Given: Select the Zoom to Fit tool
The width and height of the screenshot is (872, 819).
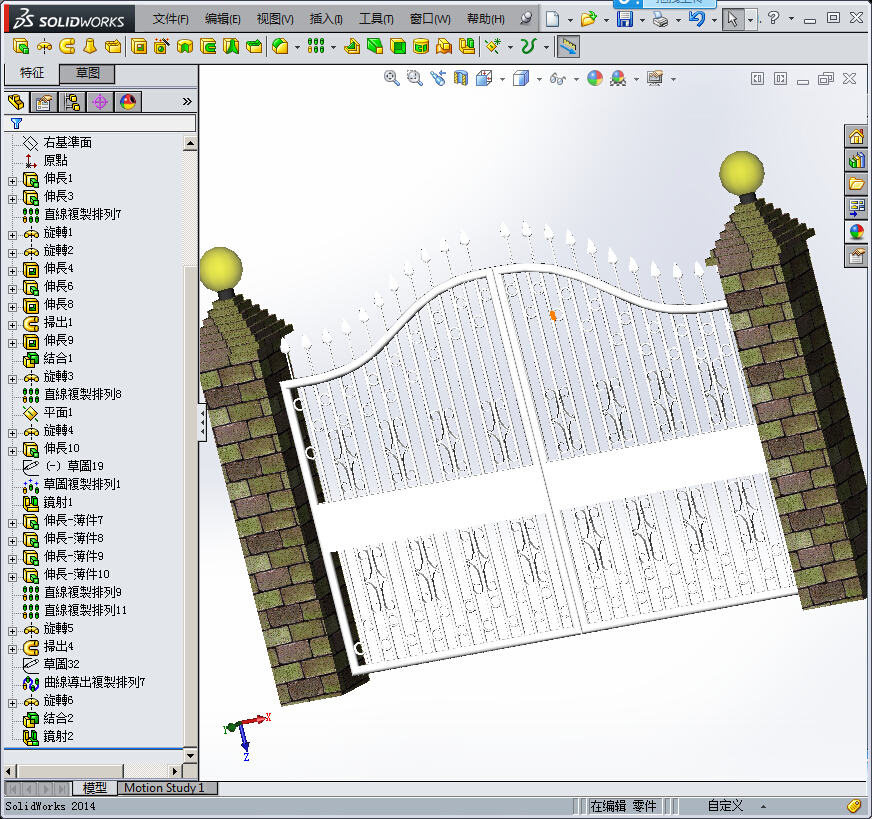Looking at the screenshot, I should 391,78.
